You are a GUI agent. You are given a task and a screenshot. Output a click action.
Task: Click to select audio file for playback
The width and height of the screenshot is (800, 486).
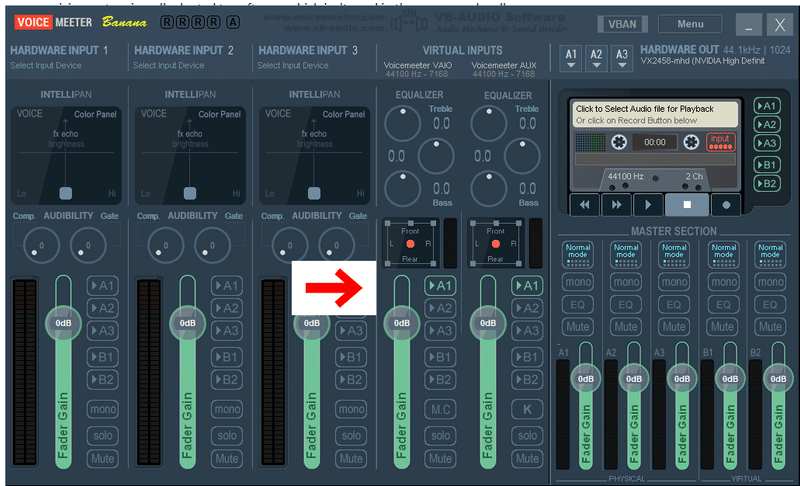click(x=654, y=114)
